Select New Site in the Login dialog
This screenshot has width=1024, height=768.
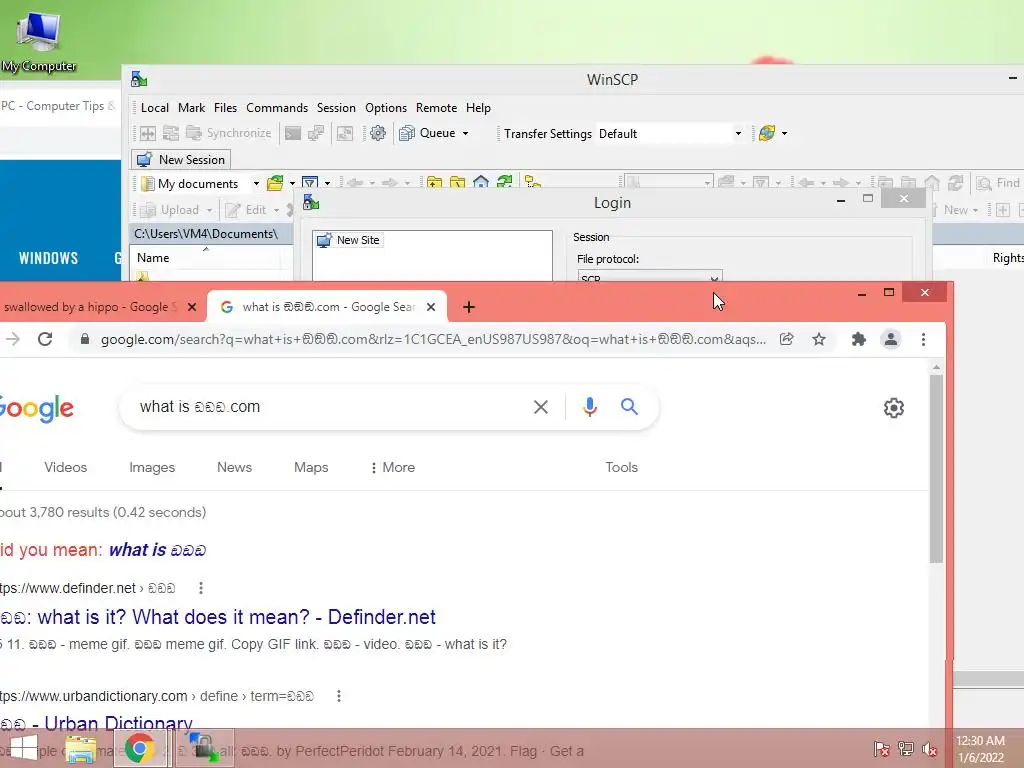click(349, 240)
